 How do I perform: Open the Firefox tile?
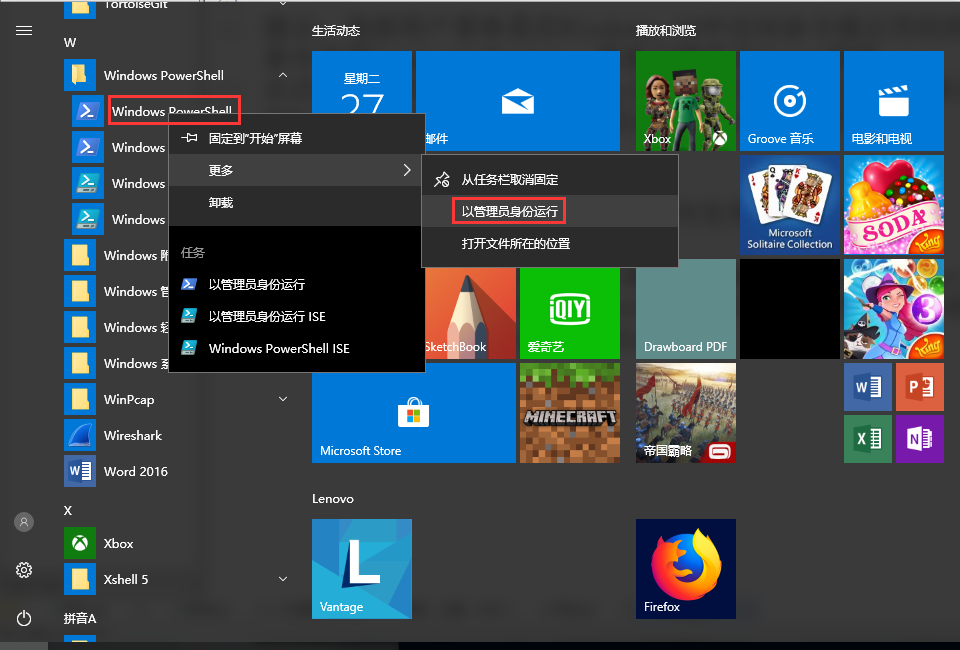[x=685, y=568]
